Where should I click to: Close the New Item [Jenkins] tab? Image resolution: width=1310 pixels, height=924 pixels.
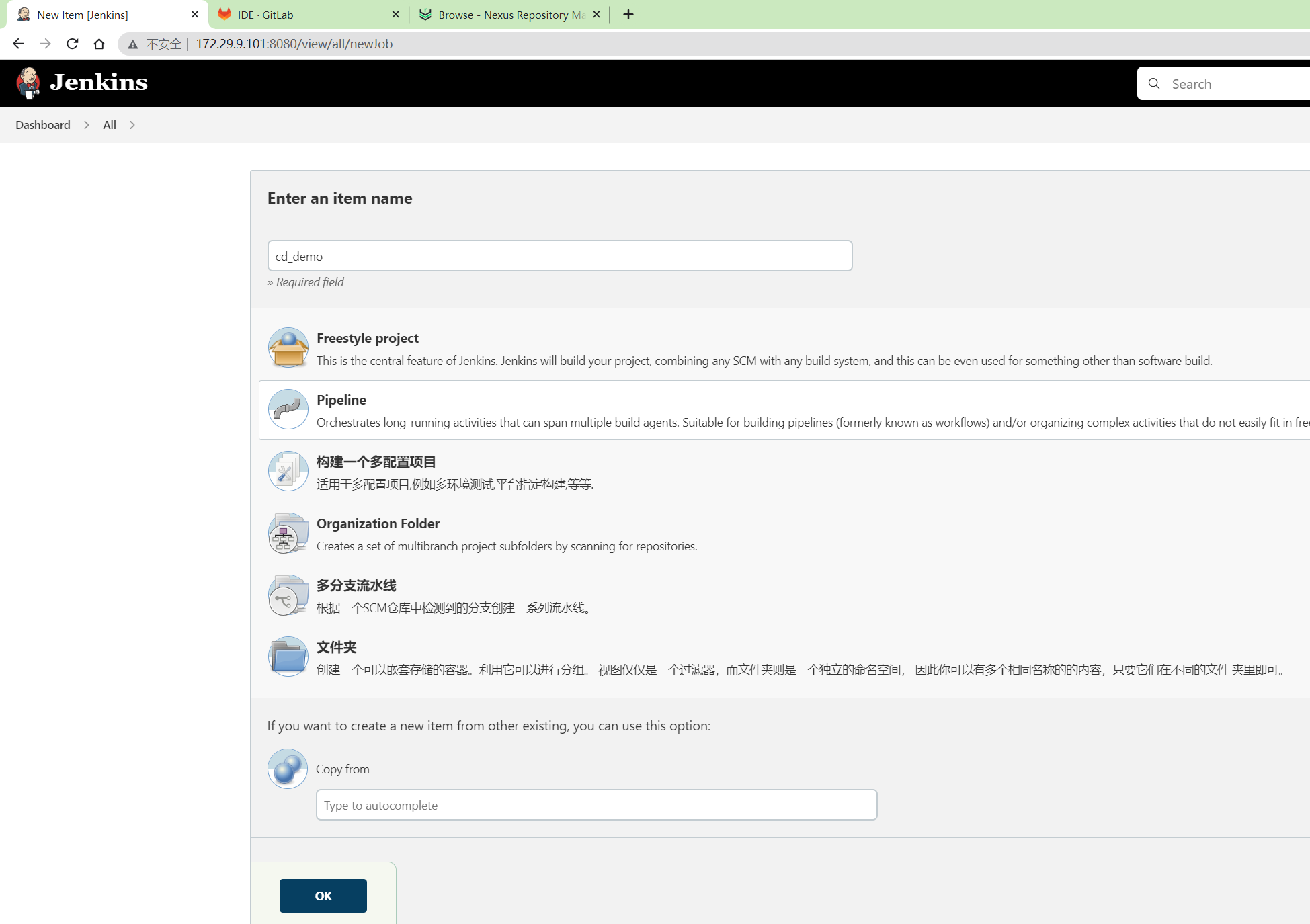(195, 14)
